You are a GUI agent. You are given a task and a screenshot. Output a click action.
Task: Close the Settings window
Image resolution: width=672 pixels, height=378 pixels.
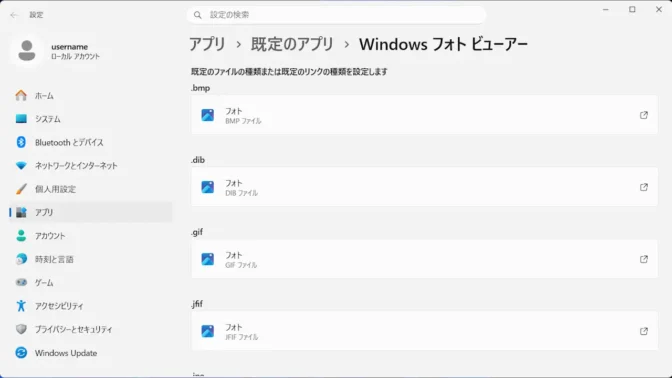(659, 9)
